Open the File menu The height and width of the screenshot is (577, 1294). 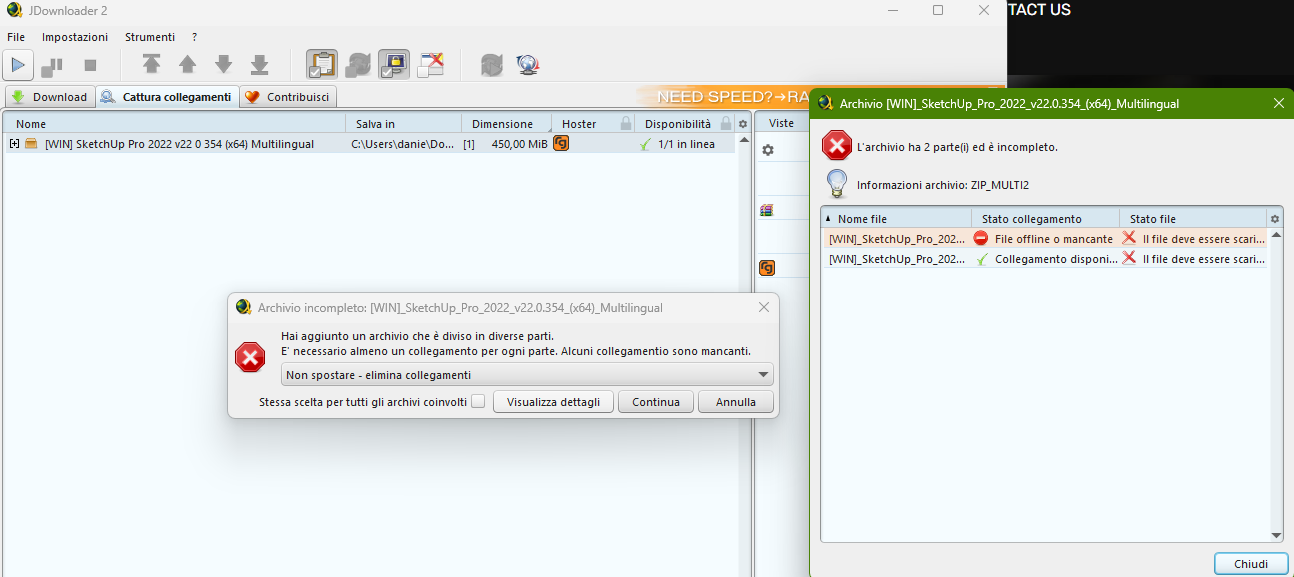pos(16,37)
